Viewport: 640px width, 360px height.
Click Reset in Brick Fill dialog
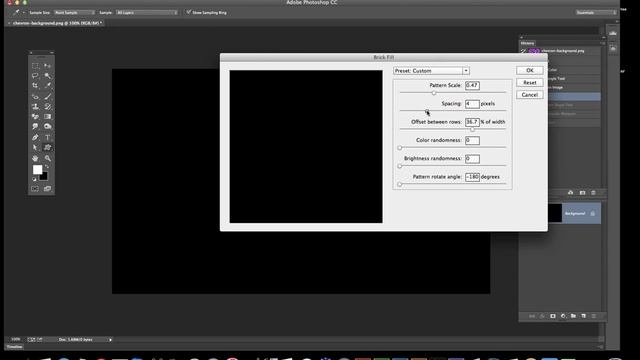tap(529, 82)
